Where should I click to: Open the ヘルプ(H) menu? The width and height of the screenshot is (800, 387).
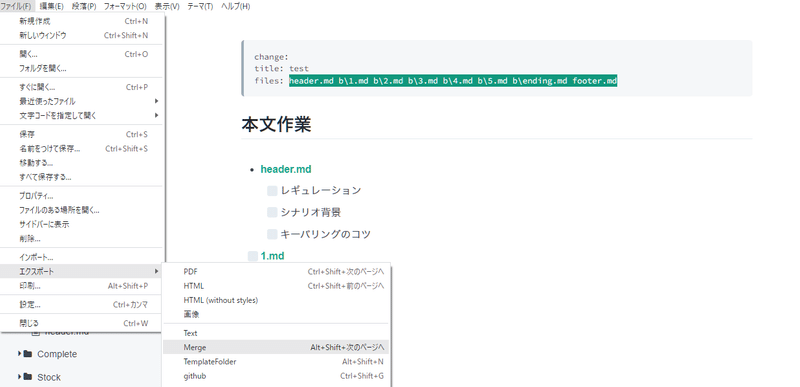tap(236, 7)
